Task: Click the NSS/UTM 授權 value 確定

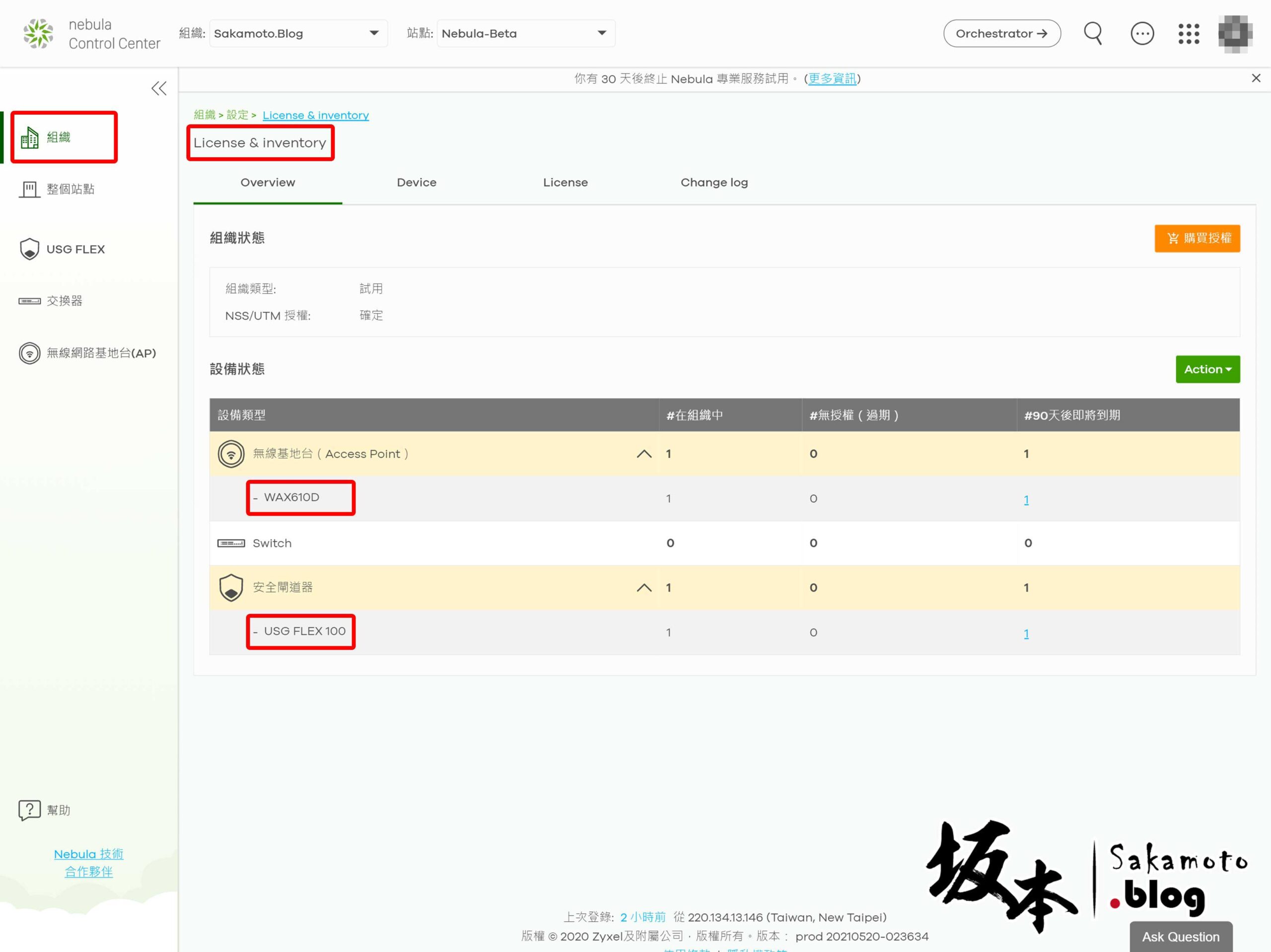Action: point(371,315)
